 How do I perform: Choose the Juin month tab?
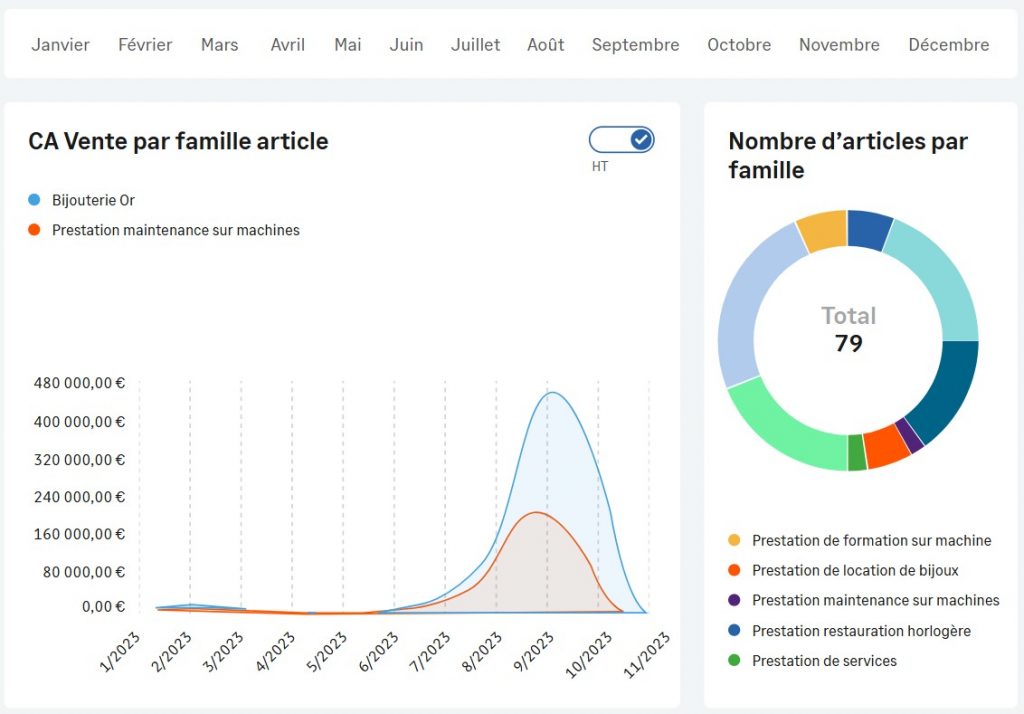point(406,45)
